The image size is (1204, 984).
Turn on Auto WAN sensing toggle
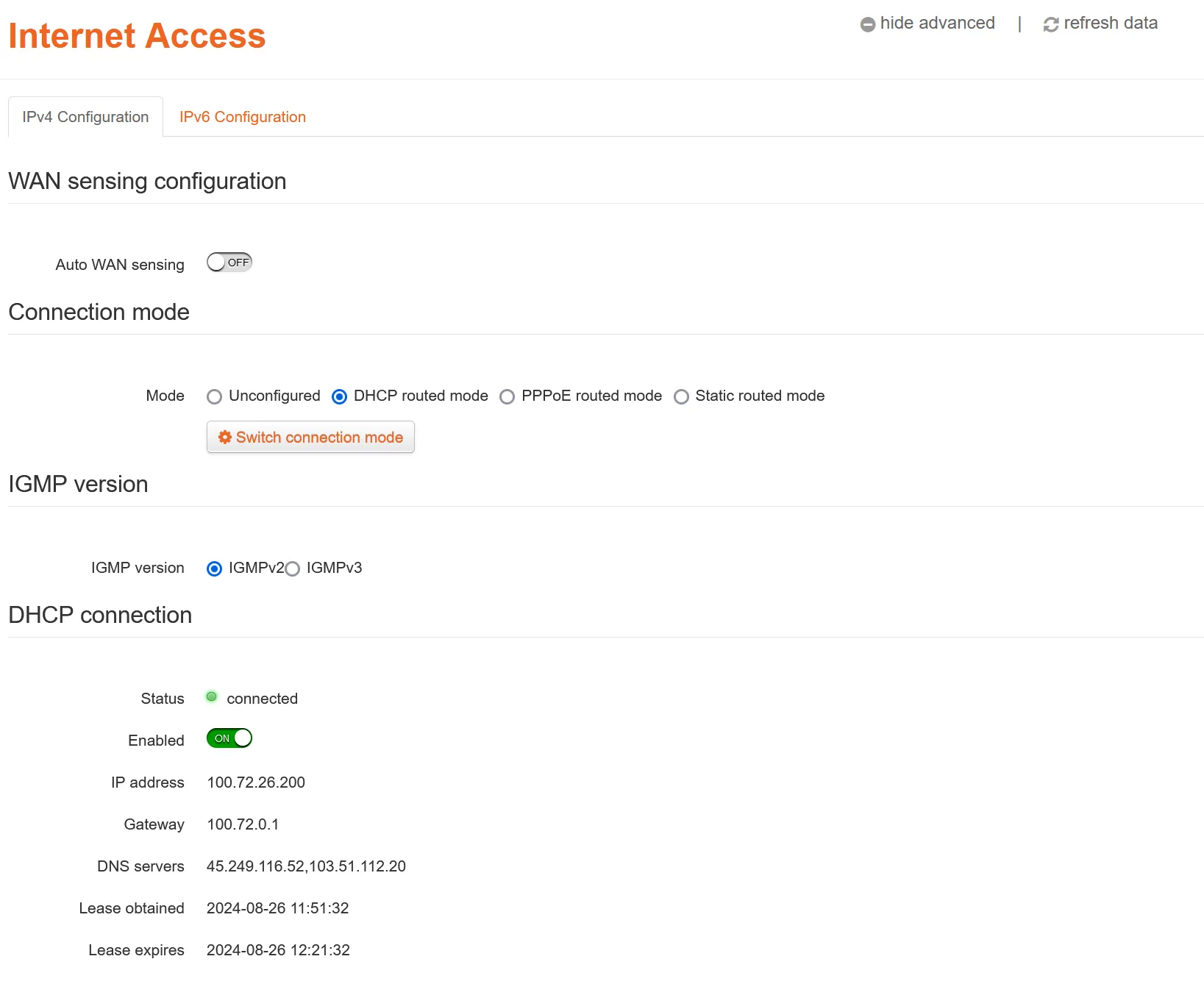click(x=229, y=263)
